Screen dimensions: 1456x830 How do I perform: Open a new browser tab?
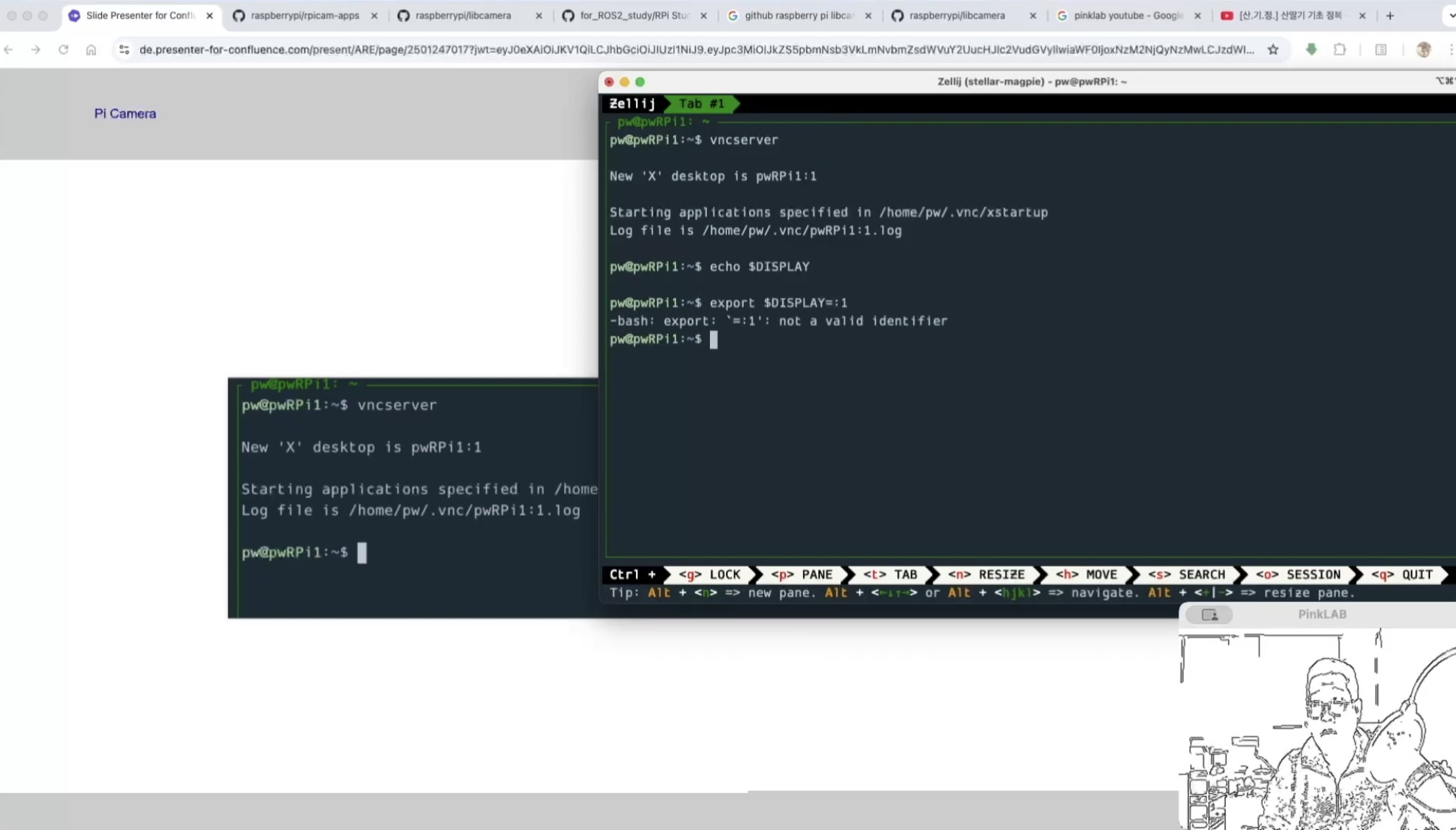pyautogui.click(x=1390, y=15)
